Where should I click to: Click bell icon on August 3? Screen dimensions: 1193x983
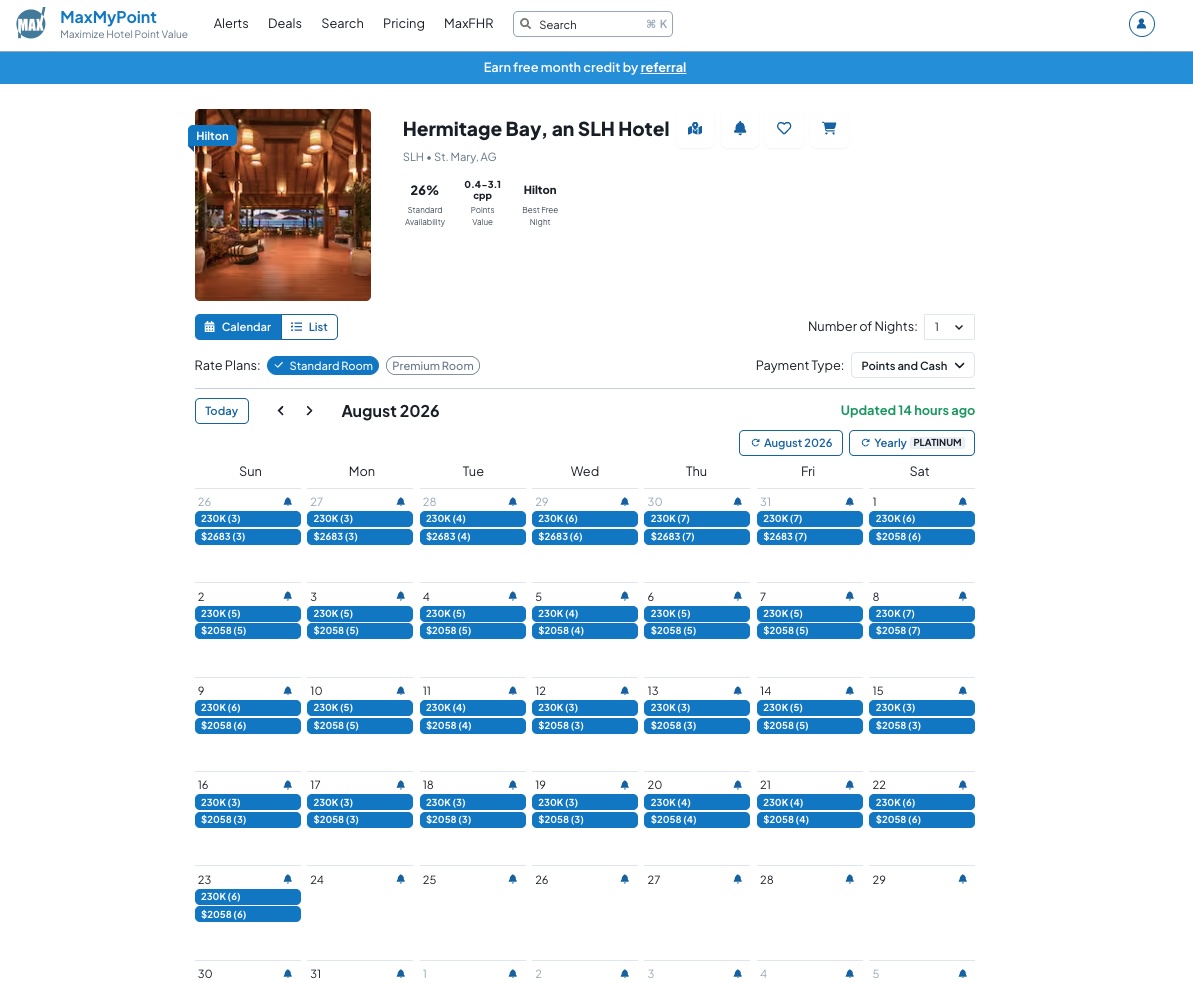tap(400, 596)
